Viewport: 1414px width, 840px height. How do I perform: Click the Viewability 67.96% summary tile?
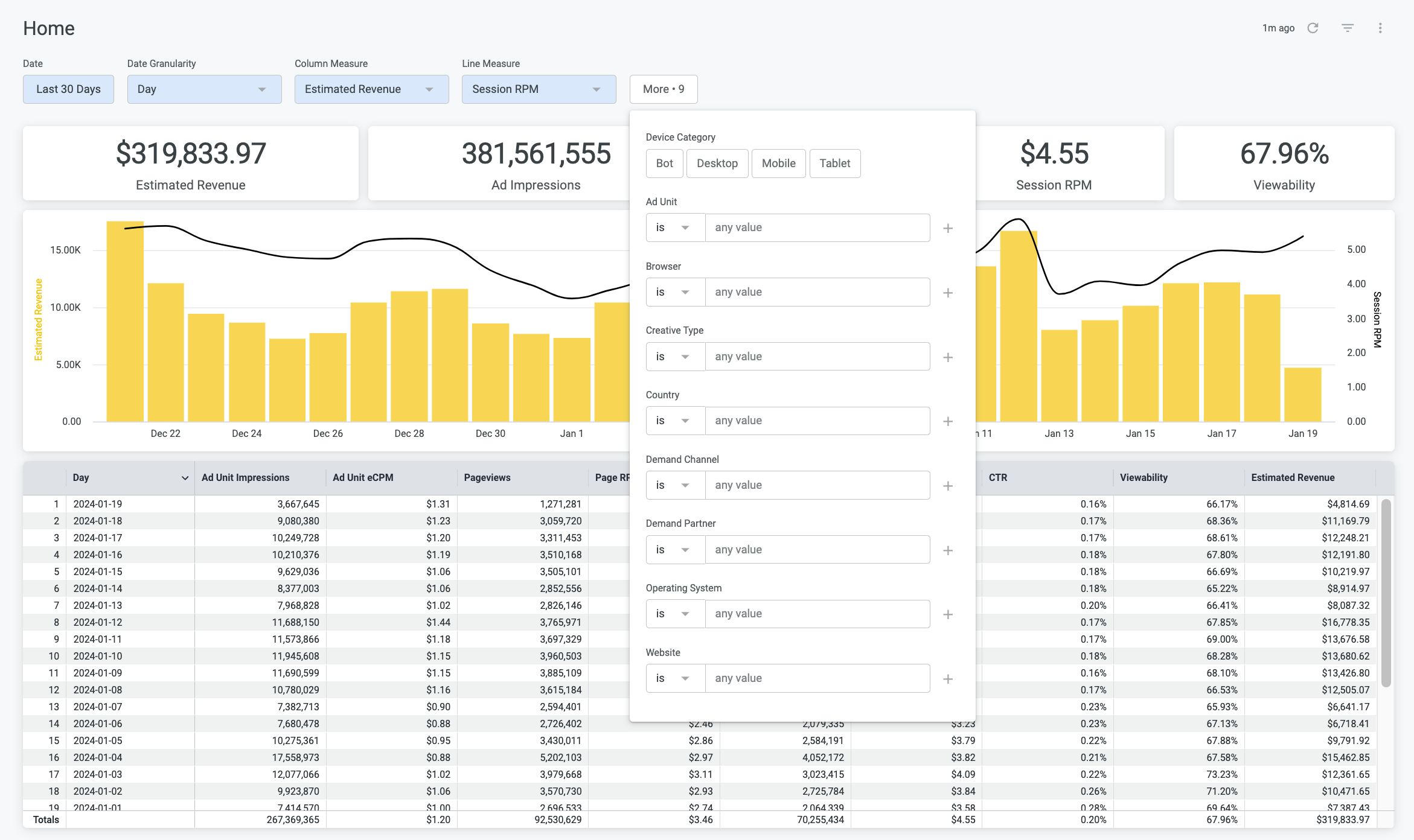pyautogui.click(x=1284, y=164)
